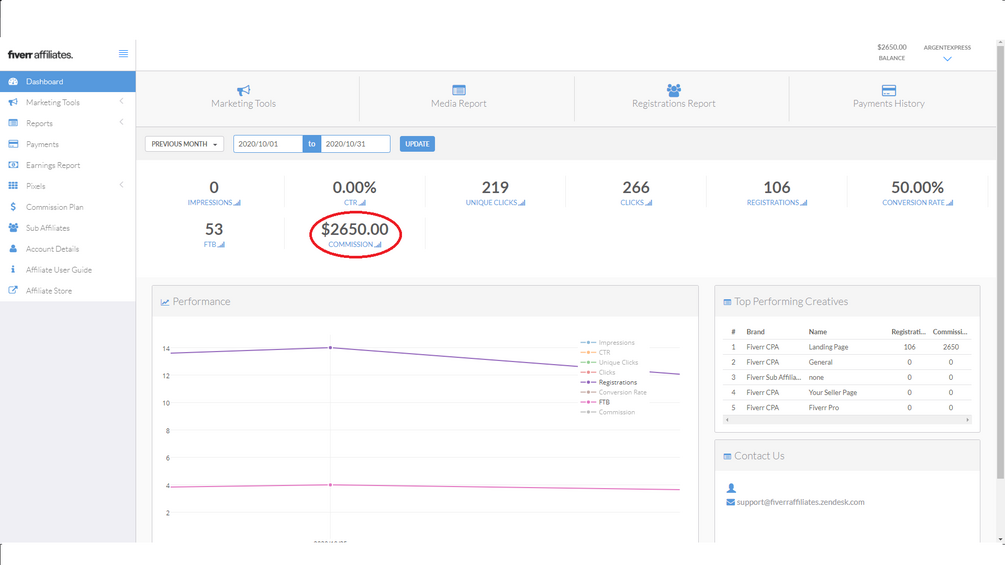The image size is (1005, 565).
Task: Click the Account Details person icon
Action: click(13, 249)
